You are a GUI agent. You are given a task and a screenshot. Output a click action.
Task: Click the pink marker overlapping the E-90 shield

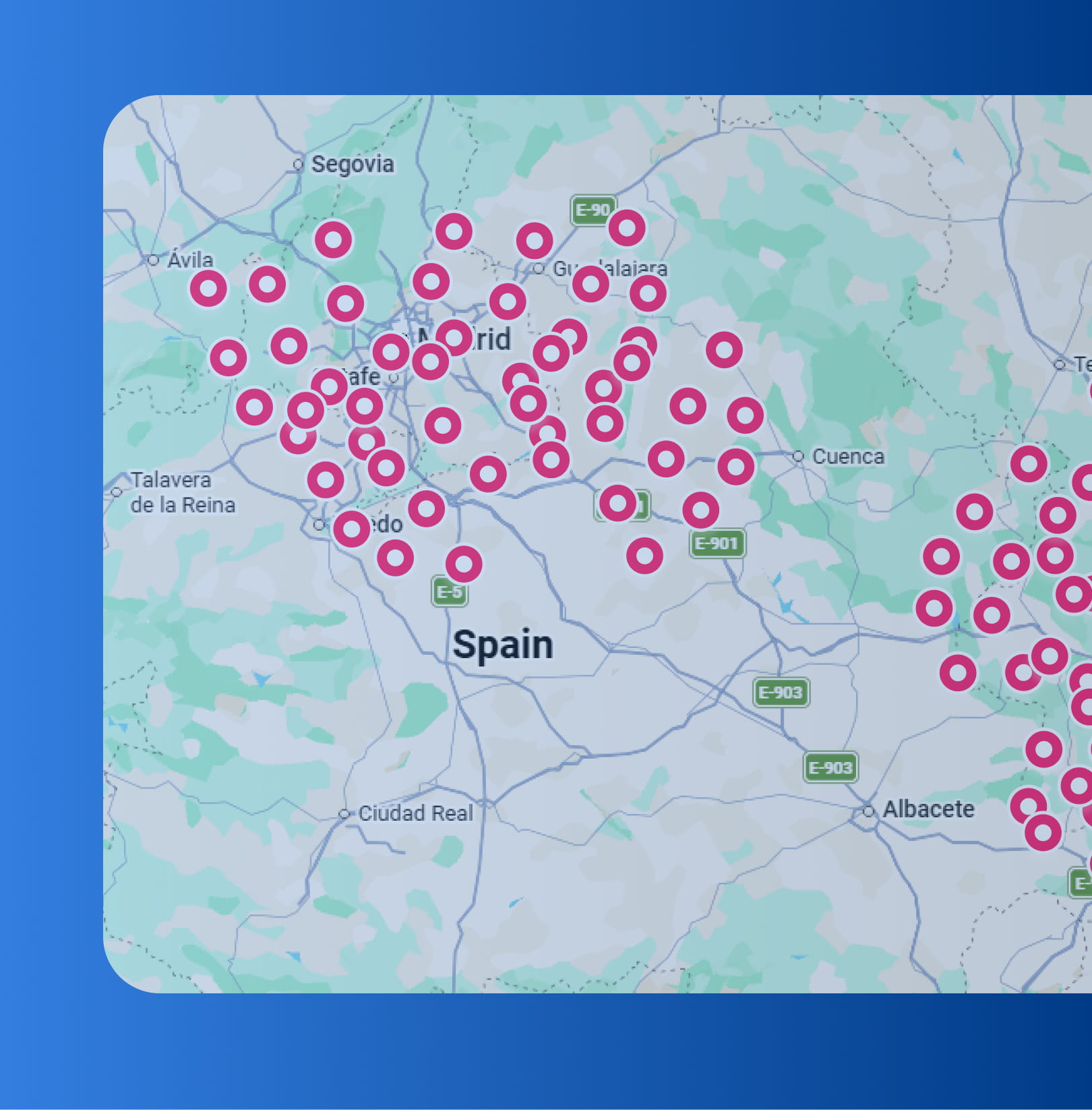click(x=627, y=228)
